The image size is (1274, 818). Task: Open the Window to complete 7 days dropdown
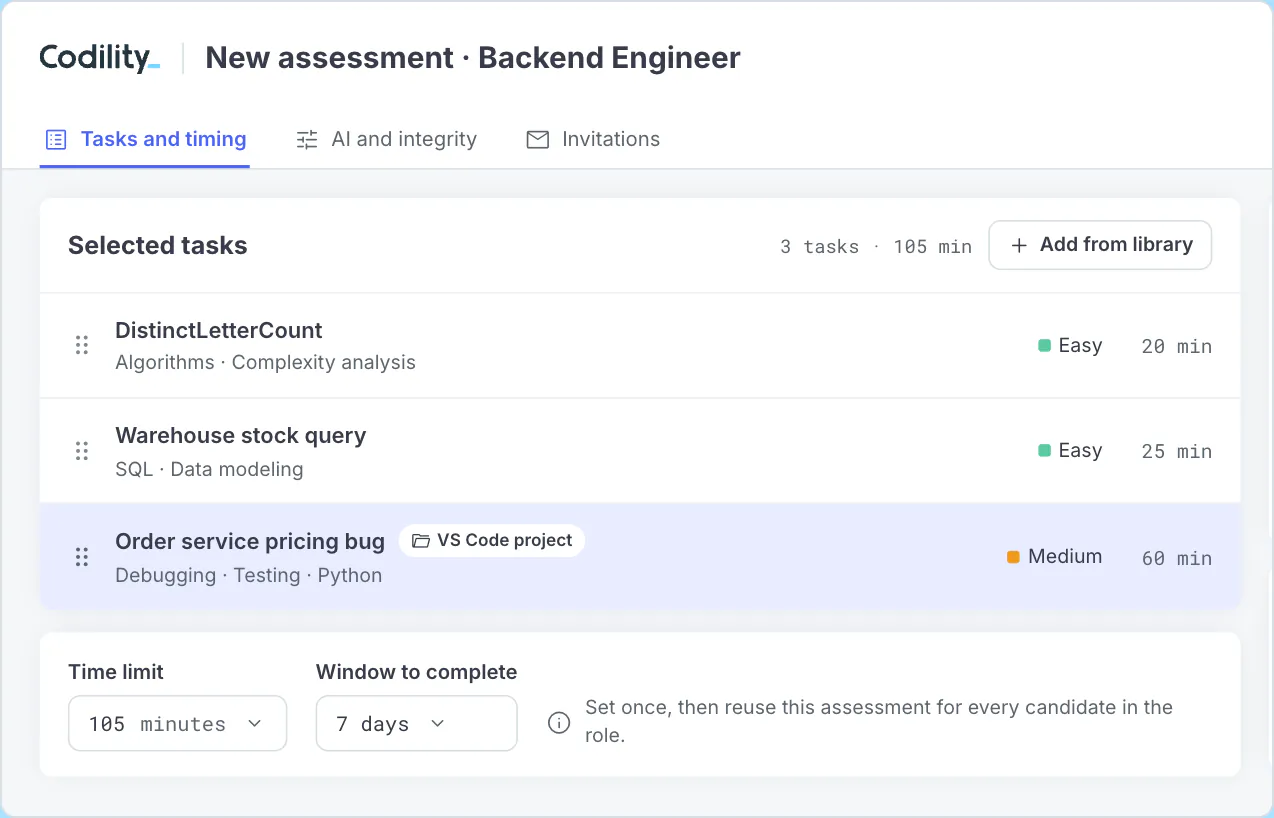pyautogui.click(x=416, y=723)
